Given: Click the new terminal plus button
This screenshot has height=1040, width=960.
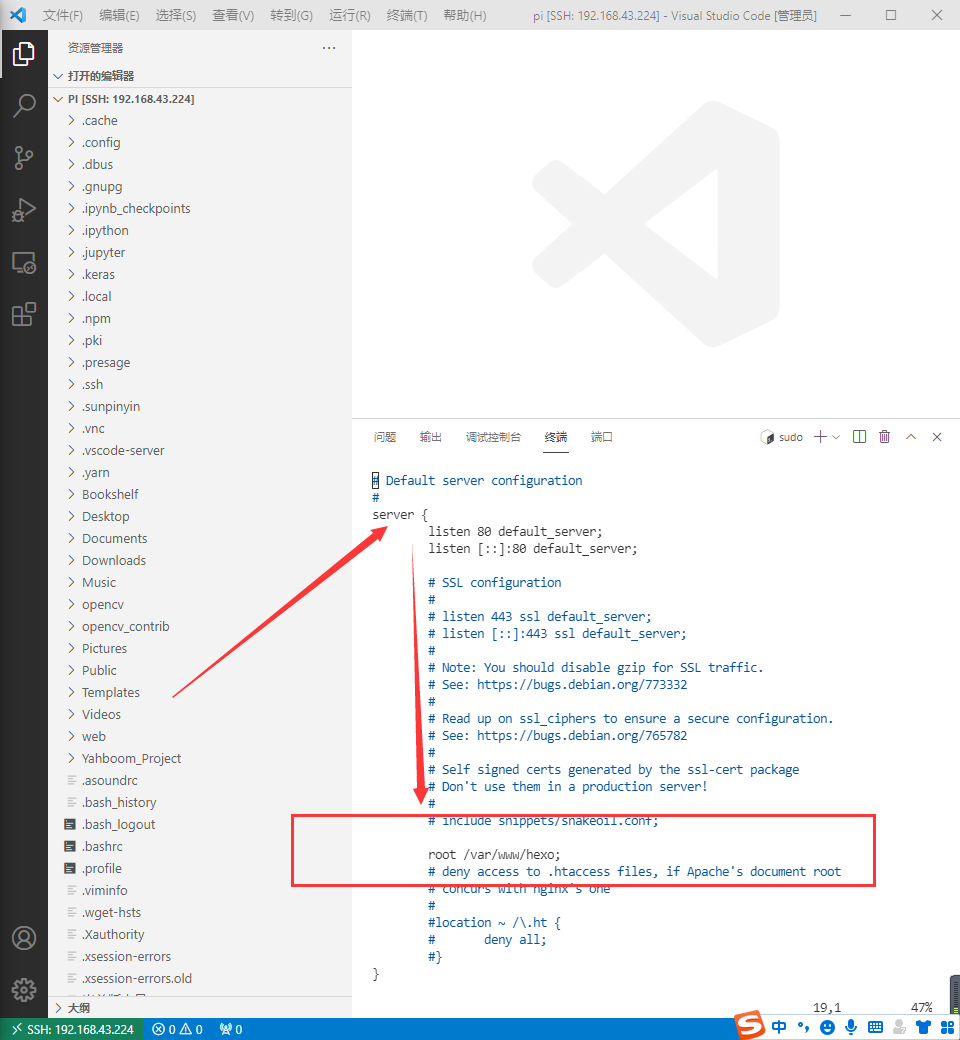Looking at the screenshot, I should [821, 436].
